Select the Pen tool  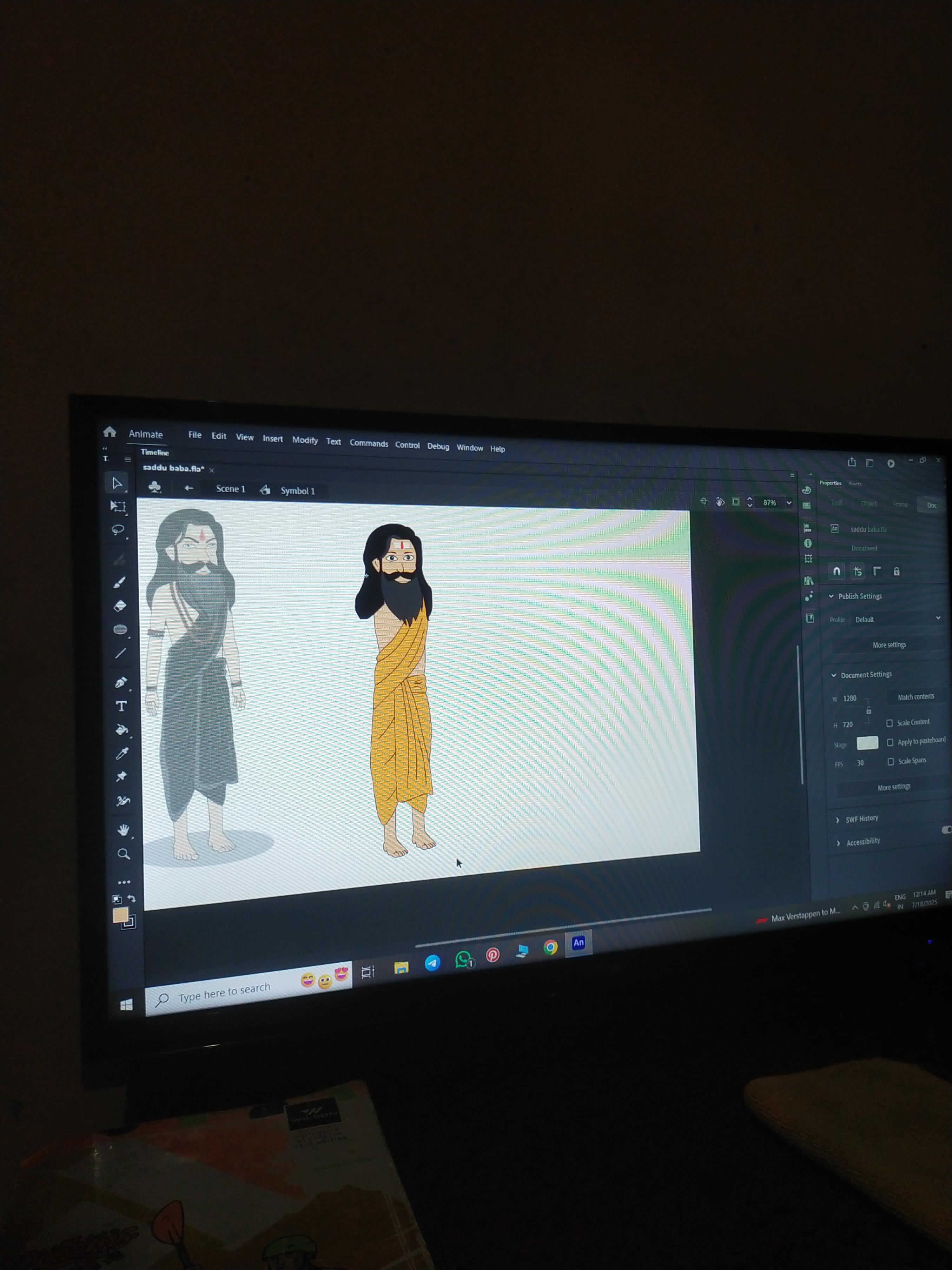(121, 683)
